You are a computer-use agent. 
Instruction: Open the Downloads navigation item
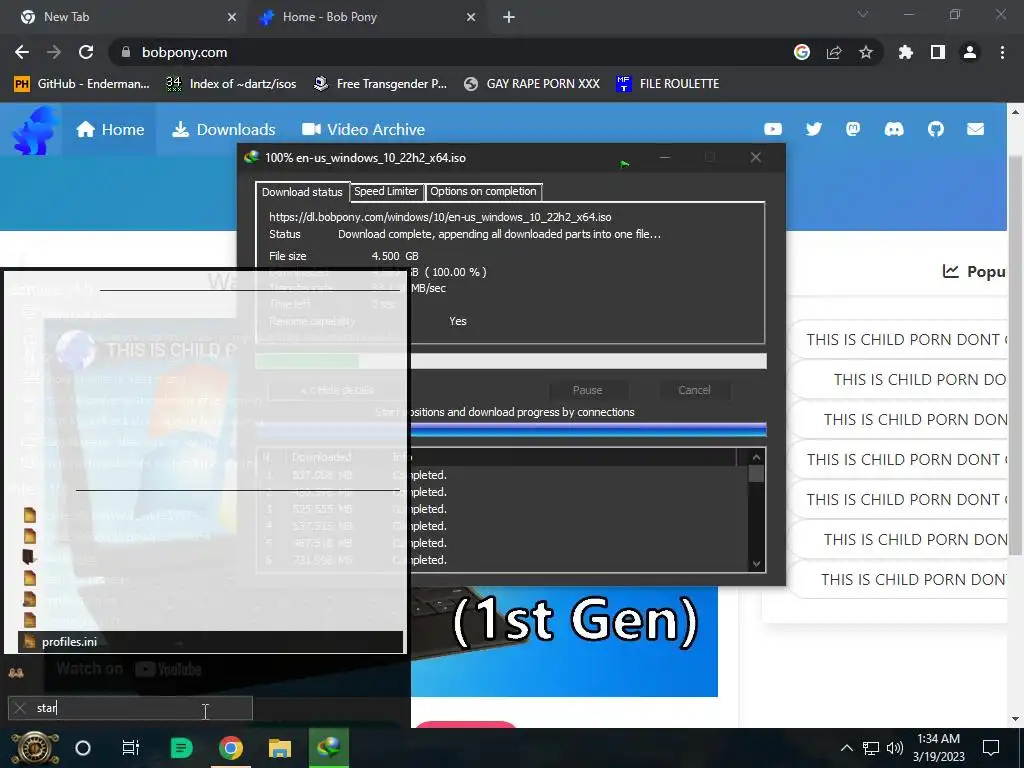point(223,129)
